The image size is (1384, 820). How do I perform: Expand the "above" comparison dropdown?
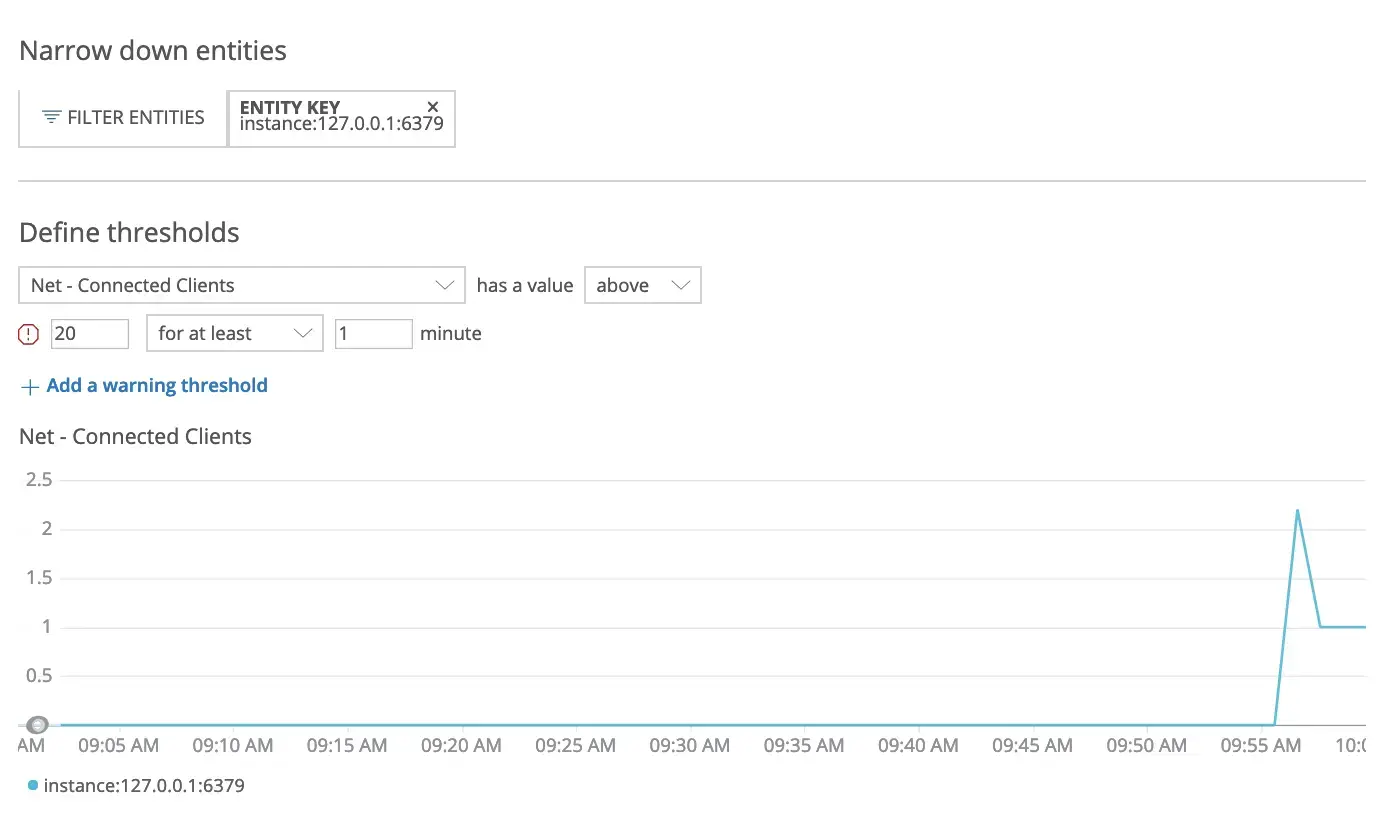click(642, 285)
